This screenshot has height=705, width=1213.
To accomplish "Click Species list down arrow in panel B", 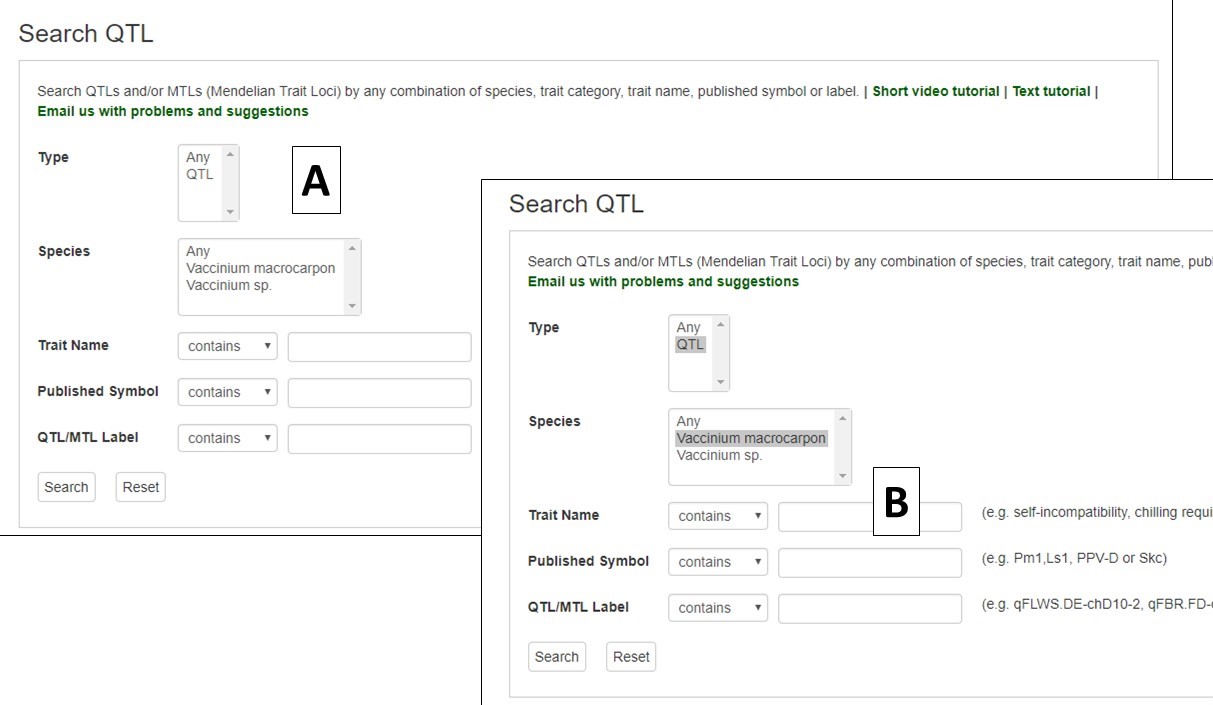I will [x=842, y=476].
